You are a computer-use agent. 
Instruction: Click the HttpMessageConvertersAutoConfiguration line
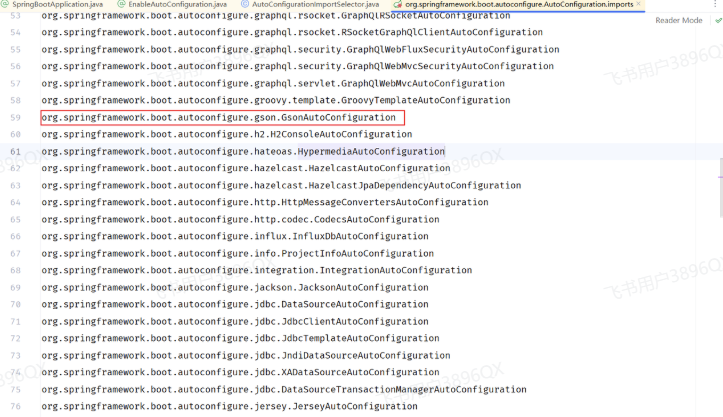(x=265, y=202)
